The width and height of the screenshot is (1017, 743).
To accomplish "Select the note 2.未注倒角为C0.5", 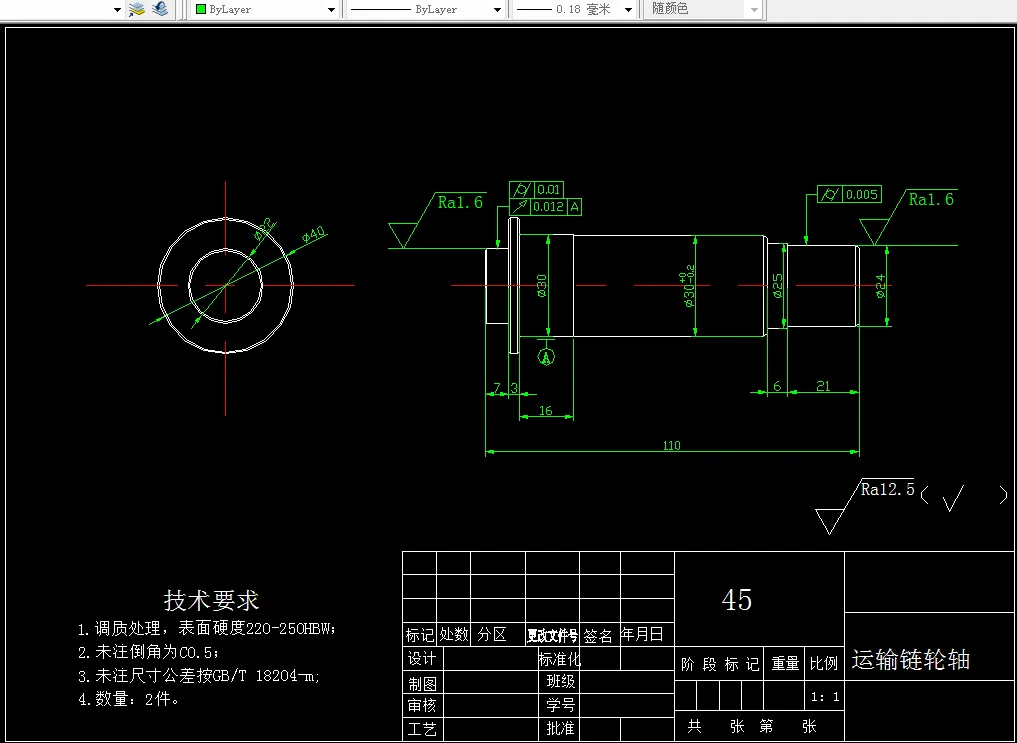I will point(149,652).
